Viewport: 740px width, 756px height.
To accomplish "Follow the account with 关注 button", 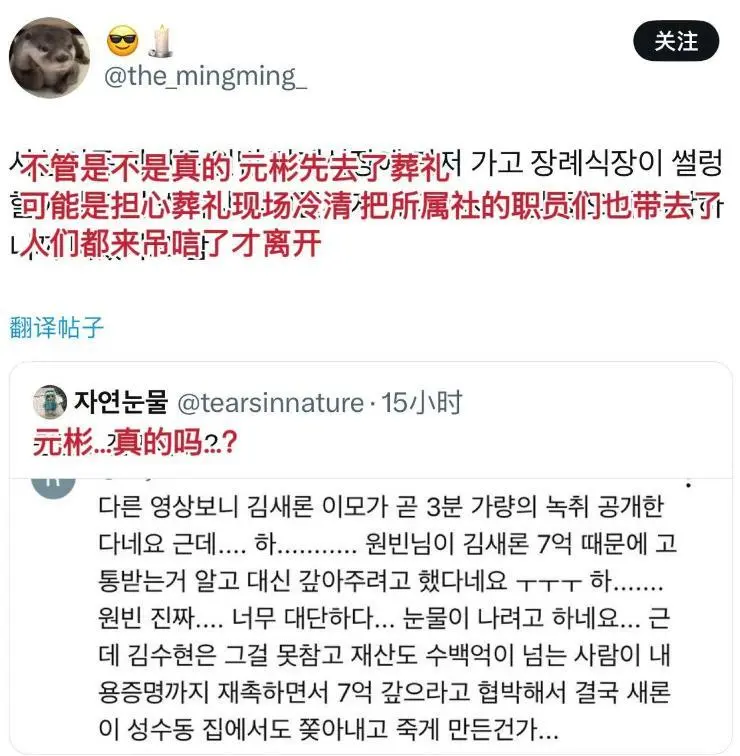I will 676,41.
